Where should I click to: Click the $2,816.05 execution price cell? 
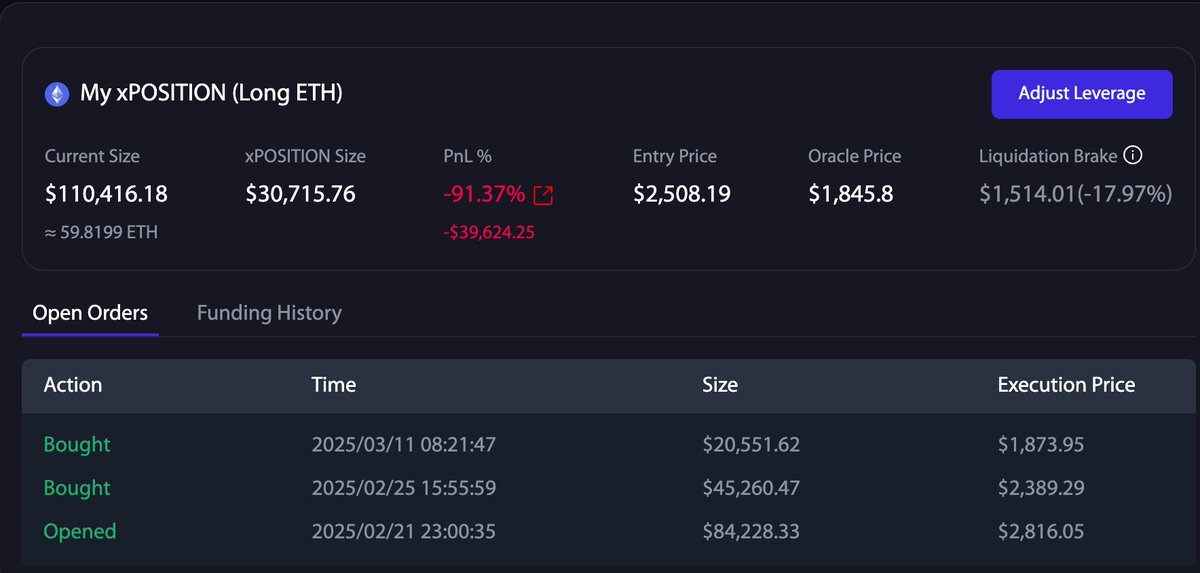tap(1040, 531)
